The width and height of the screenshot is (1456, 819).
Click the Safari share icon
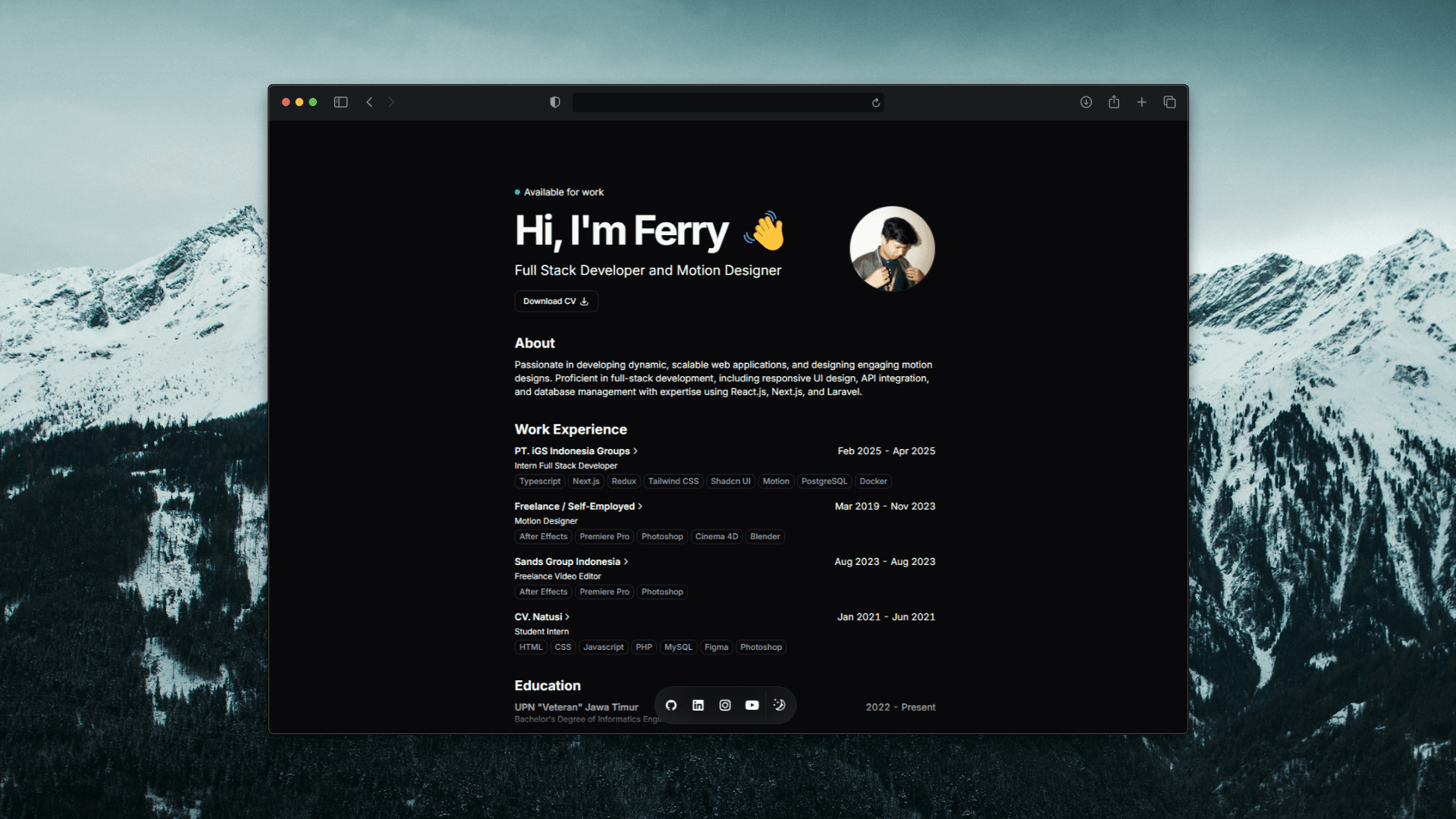tap(1114, 102)
